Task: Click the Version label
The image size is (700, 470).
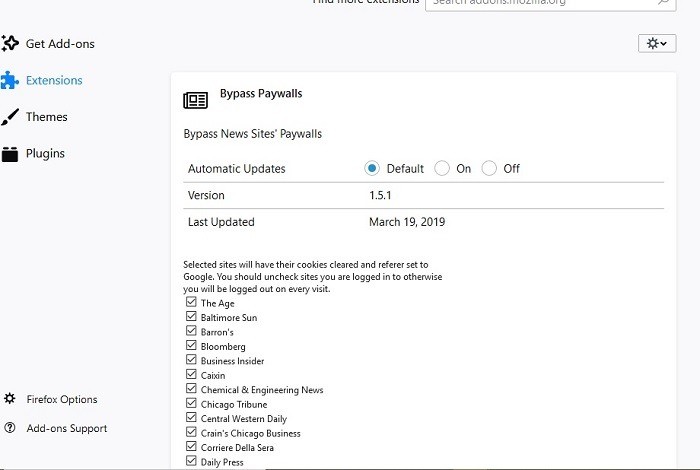Action: click(206, 195)
